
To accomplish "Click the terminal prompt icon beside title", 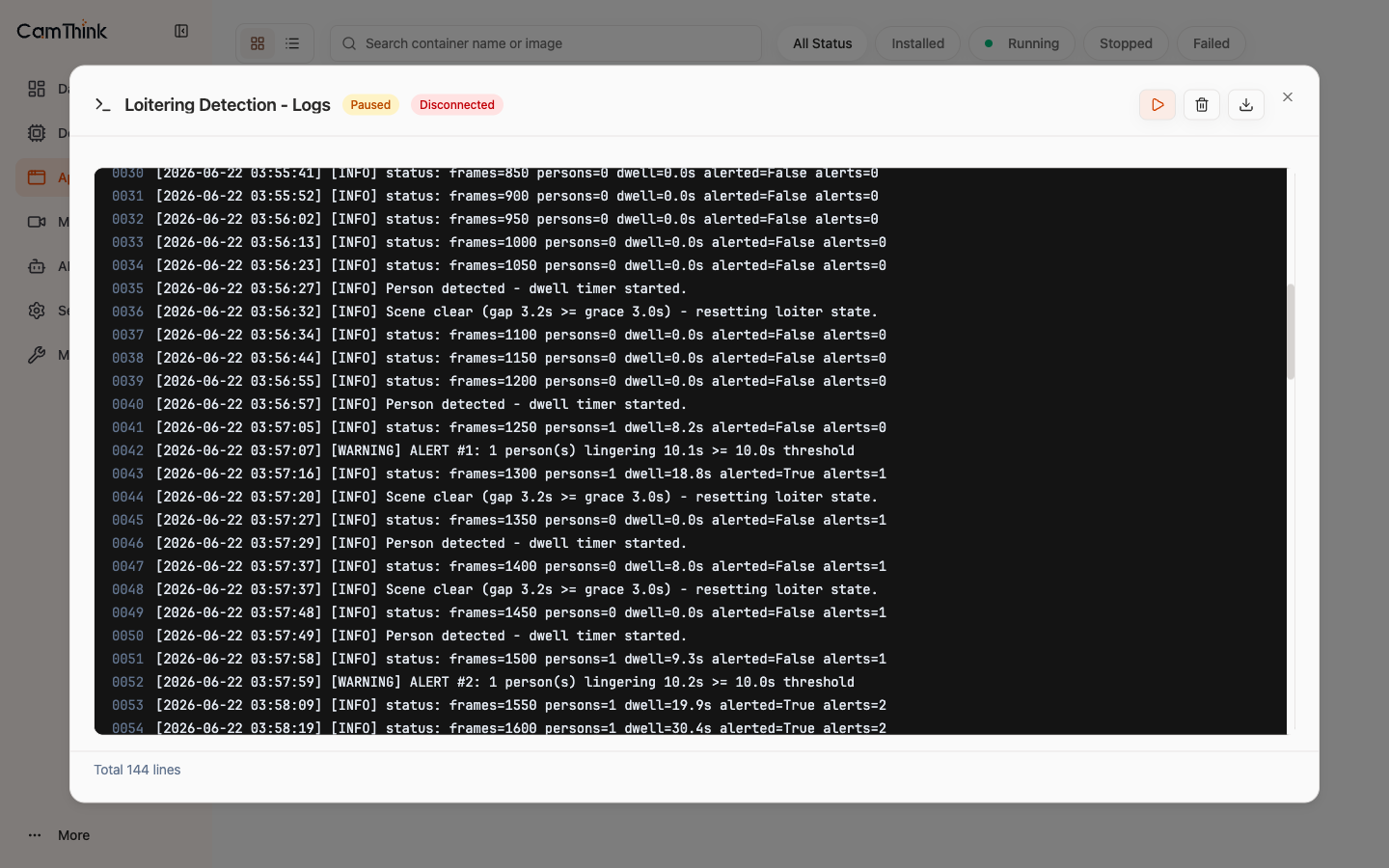I will (x=103, y=104).
